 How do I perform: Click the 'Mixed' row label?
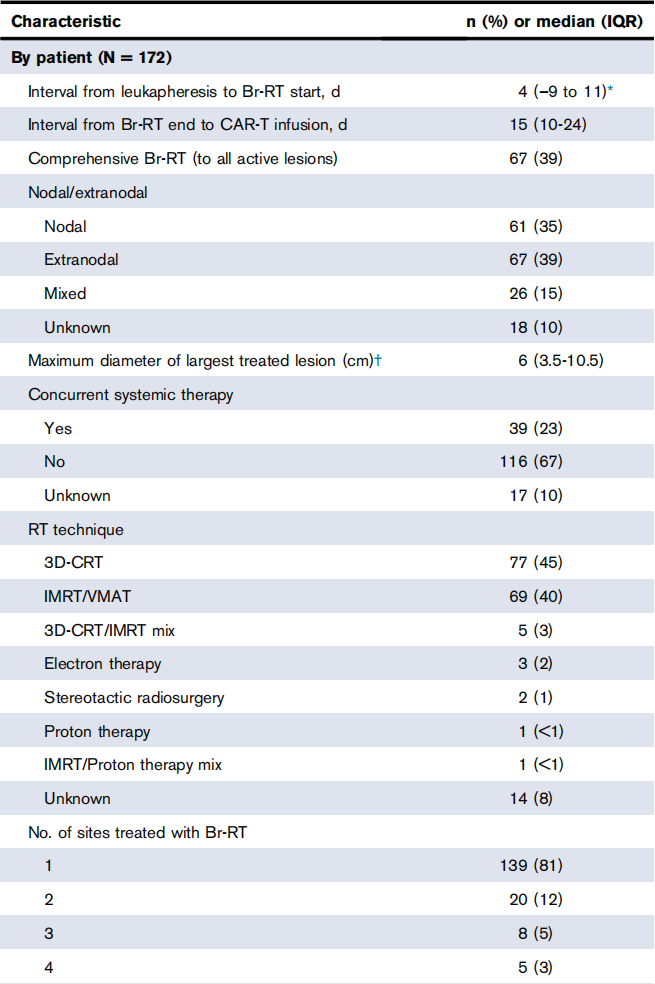[65, 293]
